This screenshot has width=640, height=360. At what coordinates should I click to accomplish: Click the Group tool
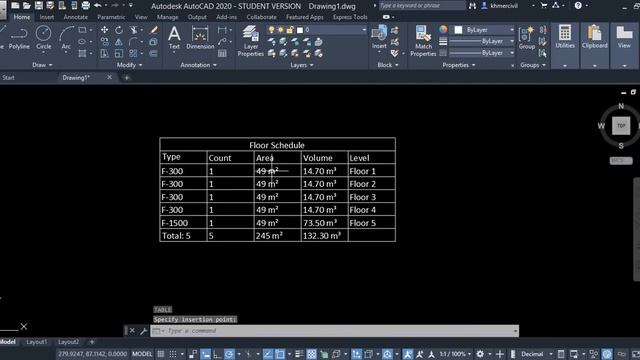click(x=527, y=38)
